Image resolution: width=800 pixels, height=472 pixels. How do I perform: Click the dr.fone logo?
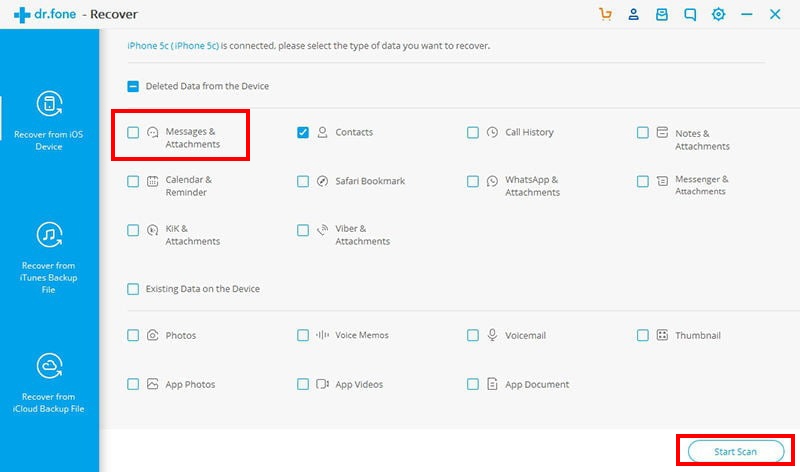pyautogui.click(x=45, y=14)
